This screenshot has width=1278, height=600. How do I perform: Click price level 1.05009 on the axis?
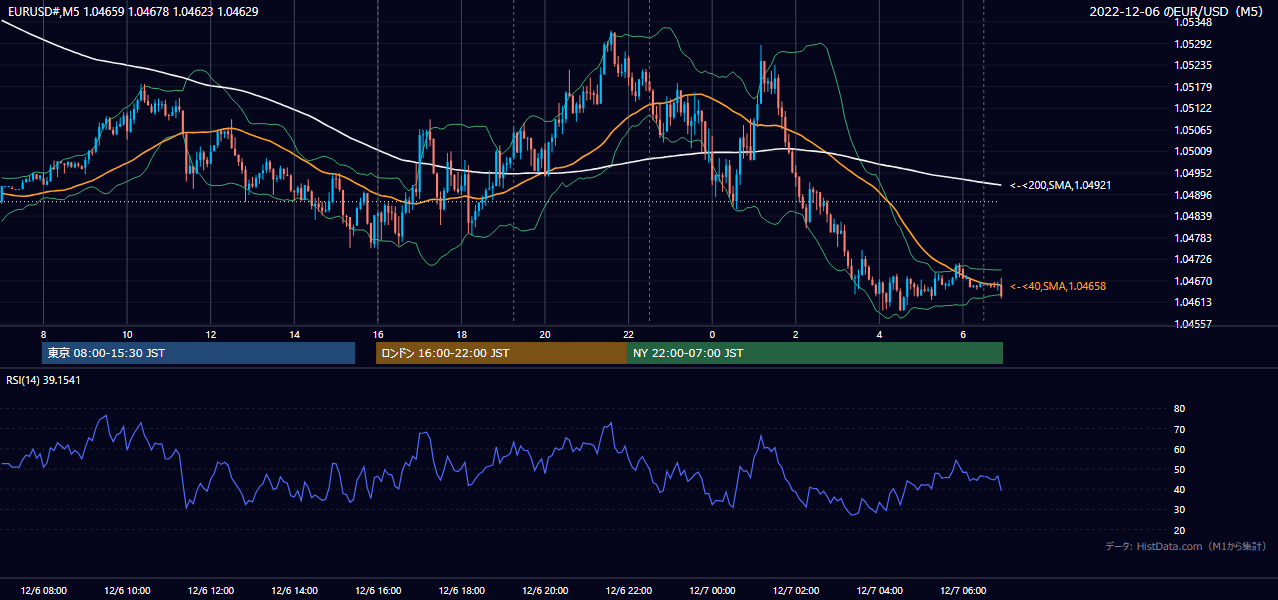1193,152
